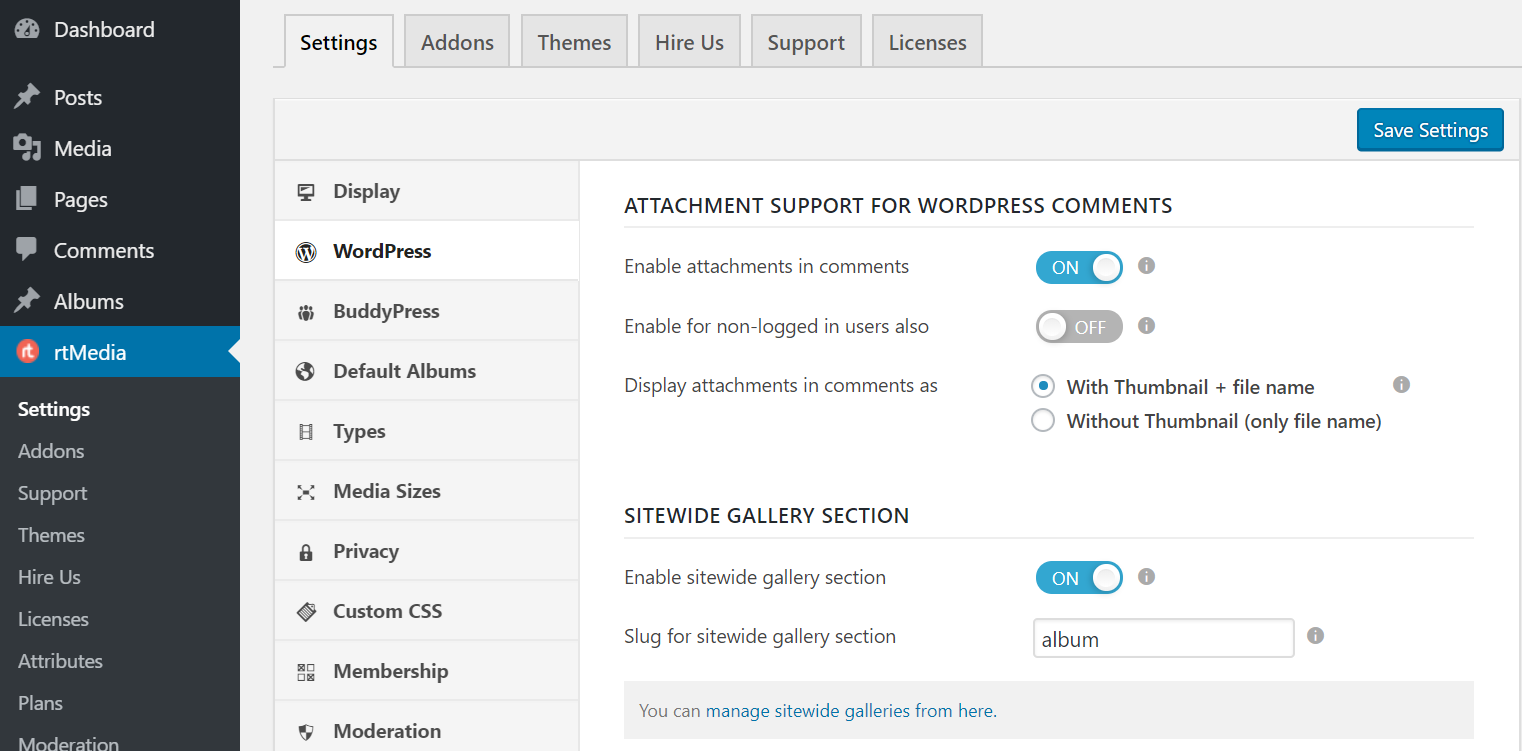Click the info icon beside attachments toggle
The image size is (1522, 751).
tap(1146, 266)
